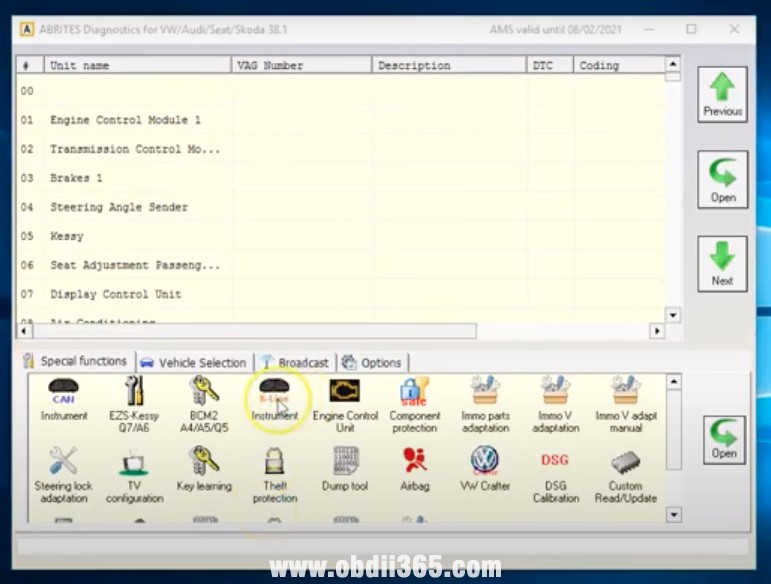Open Engine Control Unit function
The width and height of the screenshot is (771, 584).
345,405
